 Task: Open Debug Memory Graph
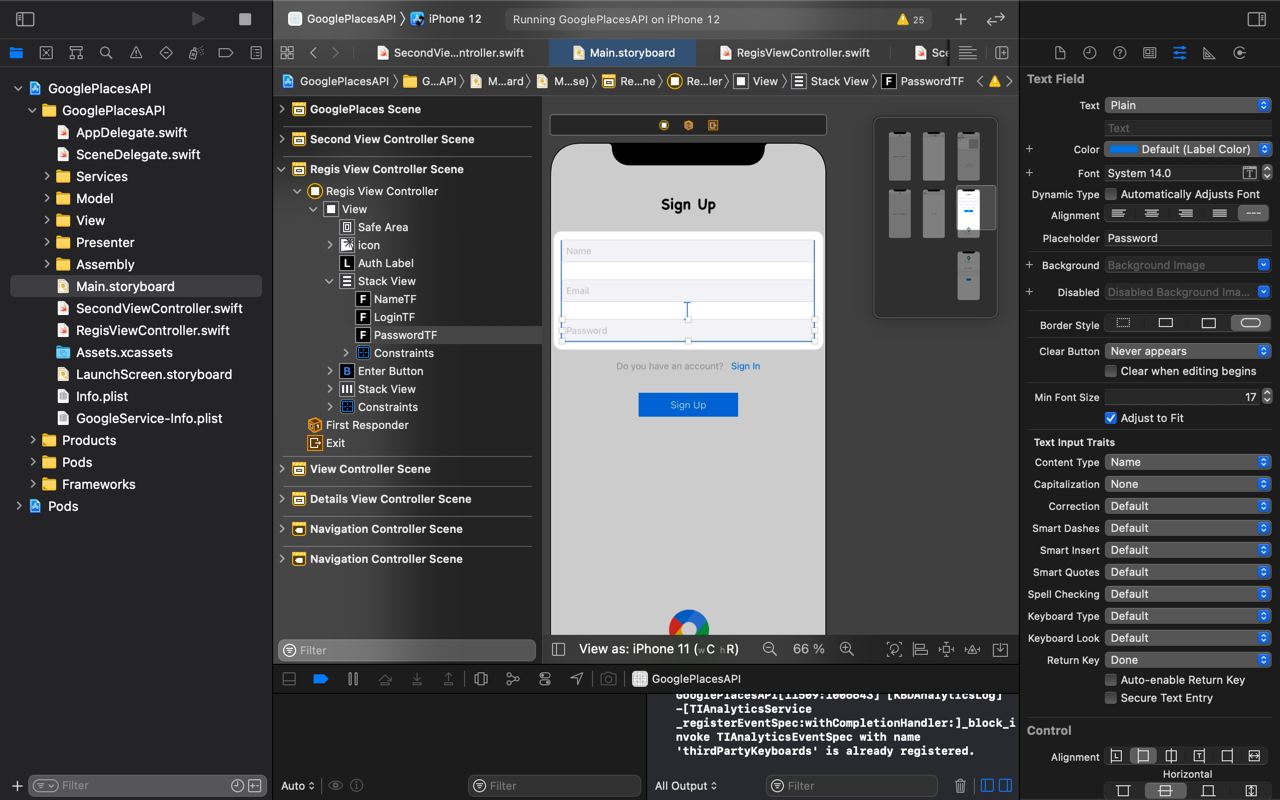coord(513,679)
